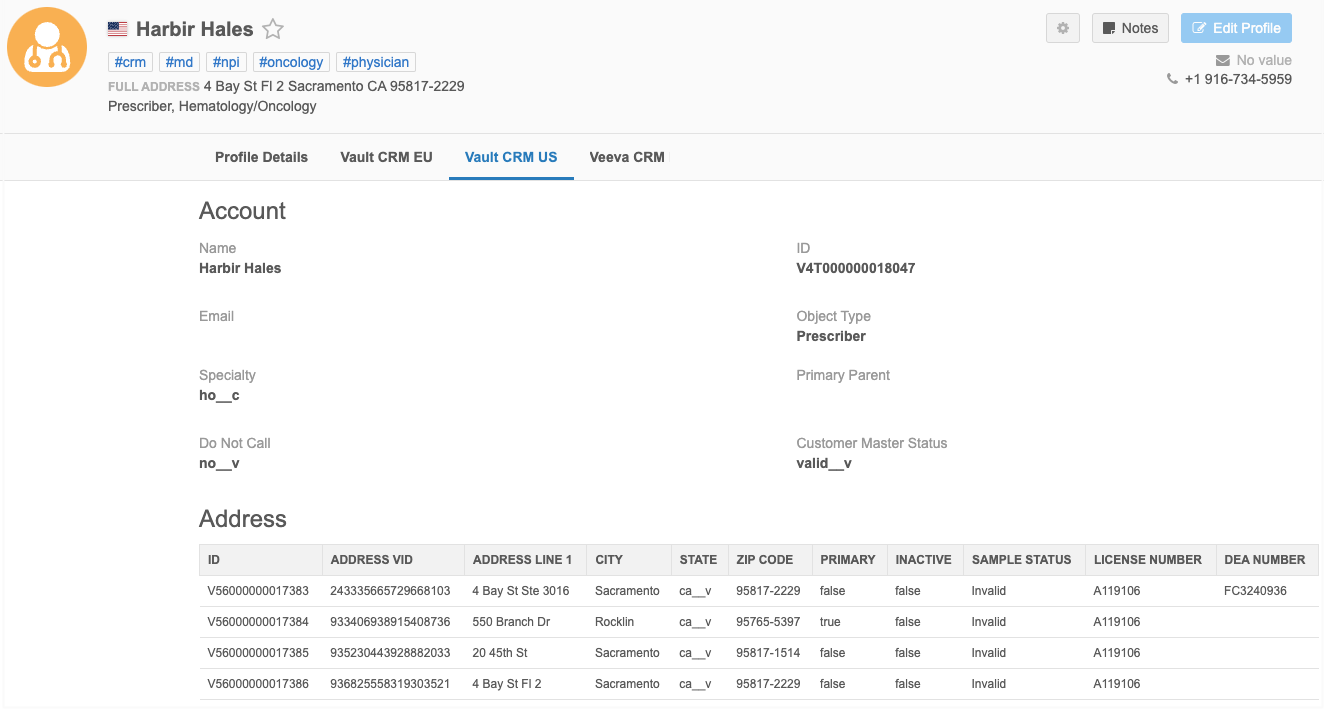This screenshot has height=713, width=1325.
Task: Click the US flag icon
Action: [x=118, y=29]
